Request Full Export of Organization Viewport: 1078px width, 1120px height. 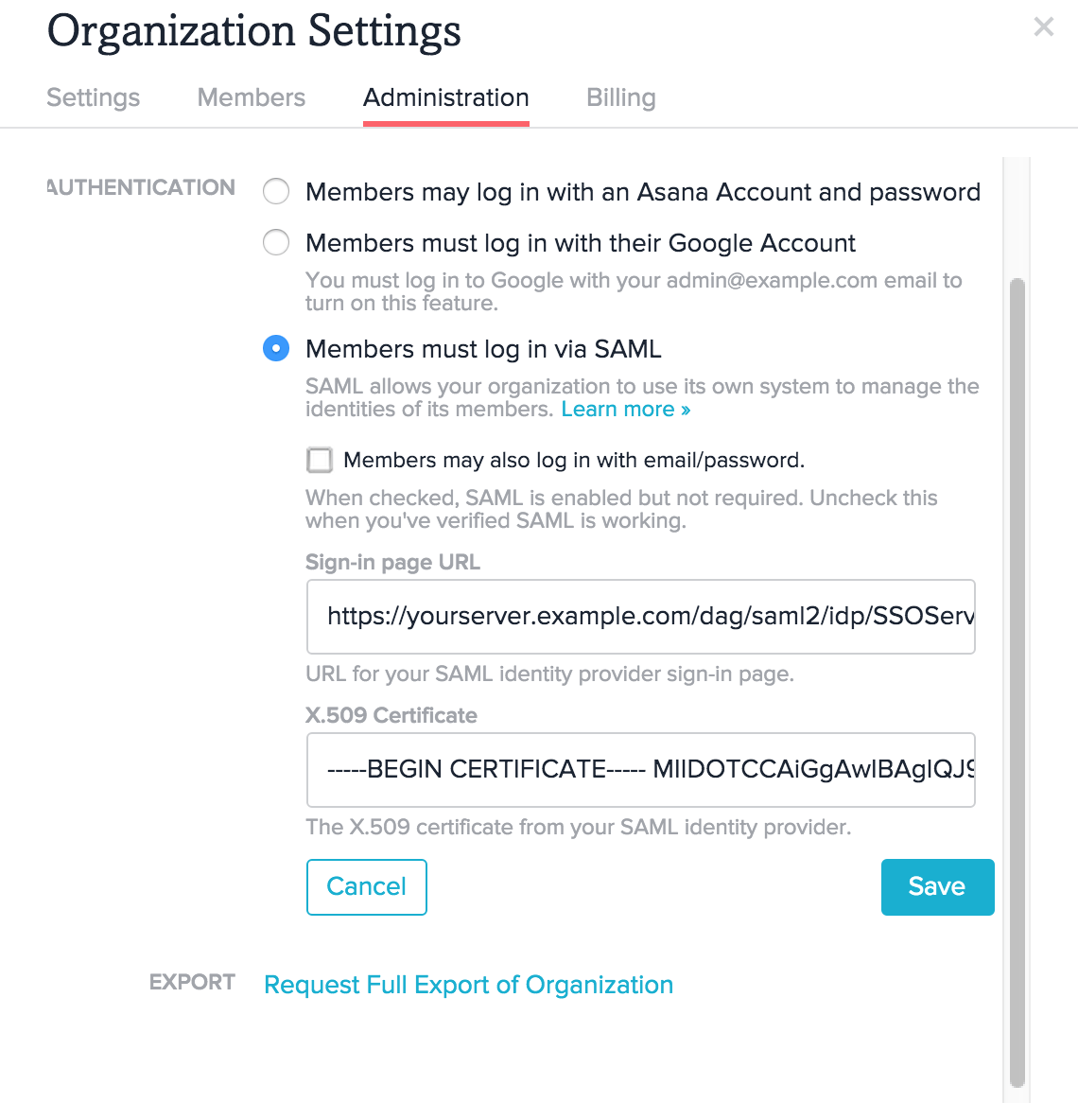468,985
